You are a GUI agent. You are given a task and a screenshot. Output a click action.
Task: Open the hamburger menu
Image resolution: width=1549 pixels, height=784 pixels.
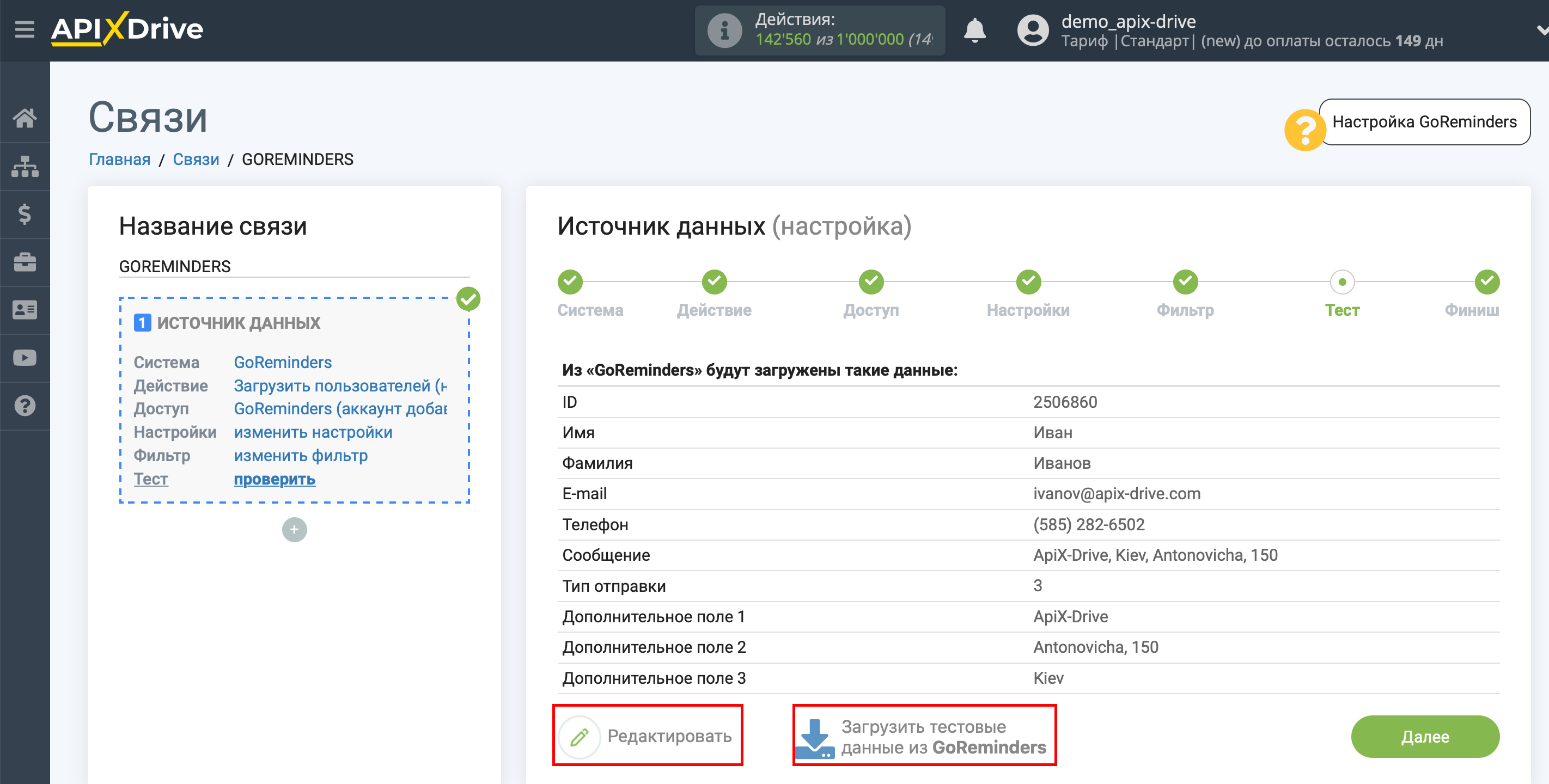pos(25,29)
